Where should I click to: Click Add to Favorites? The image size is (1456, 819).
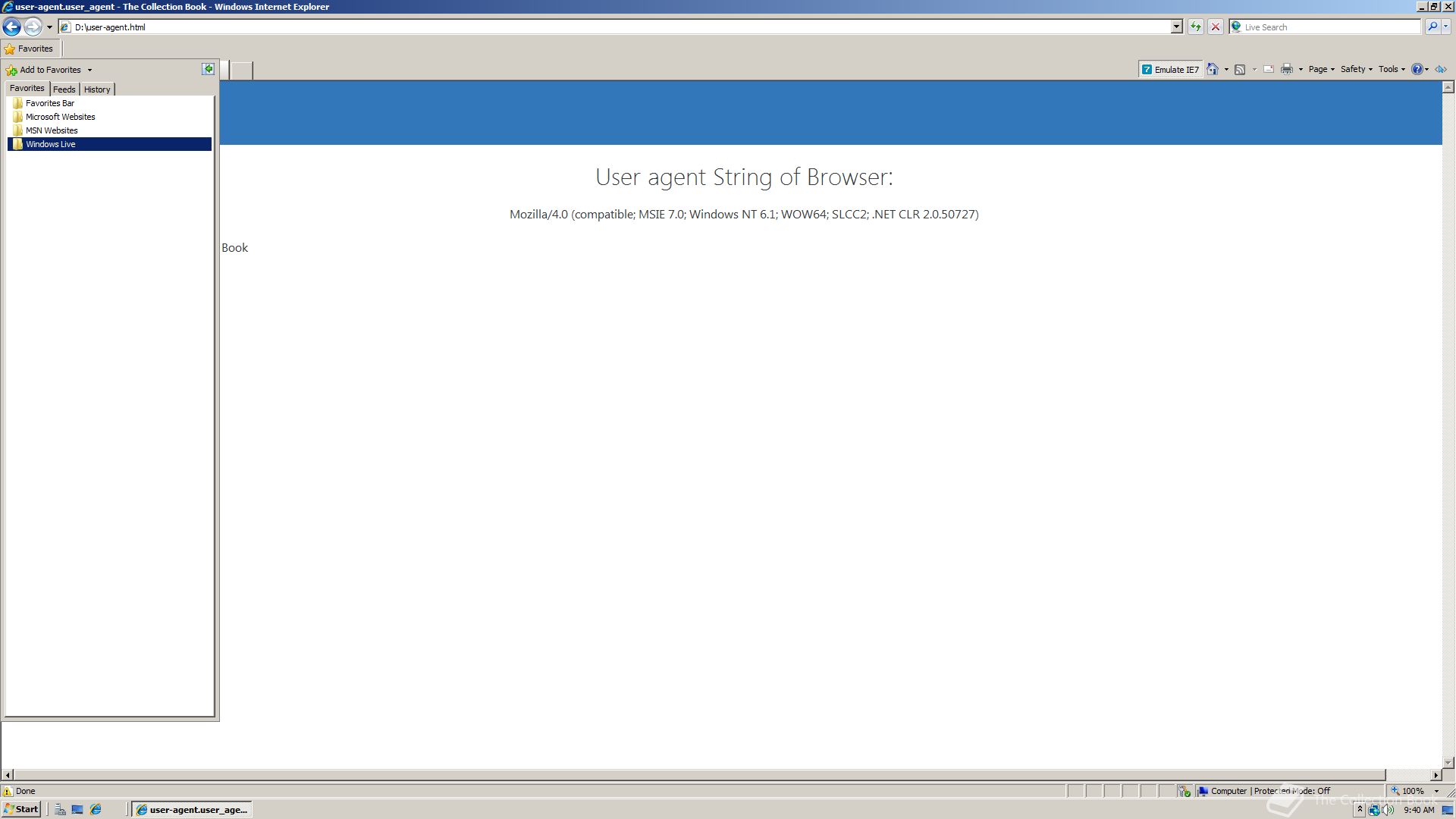click(x=44, y=70)
